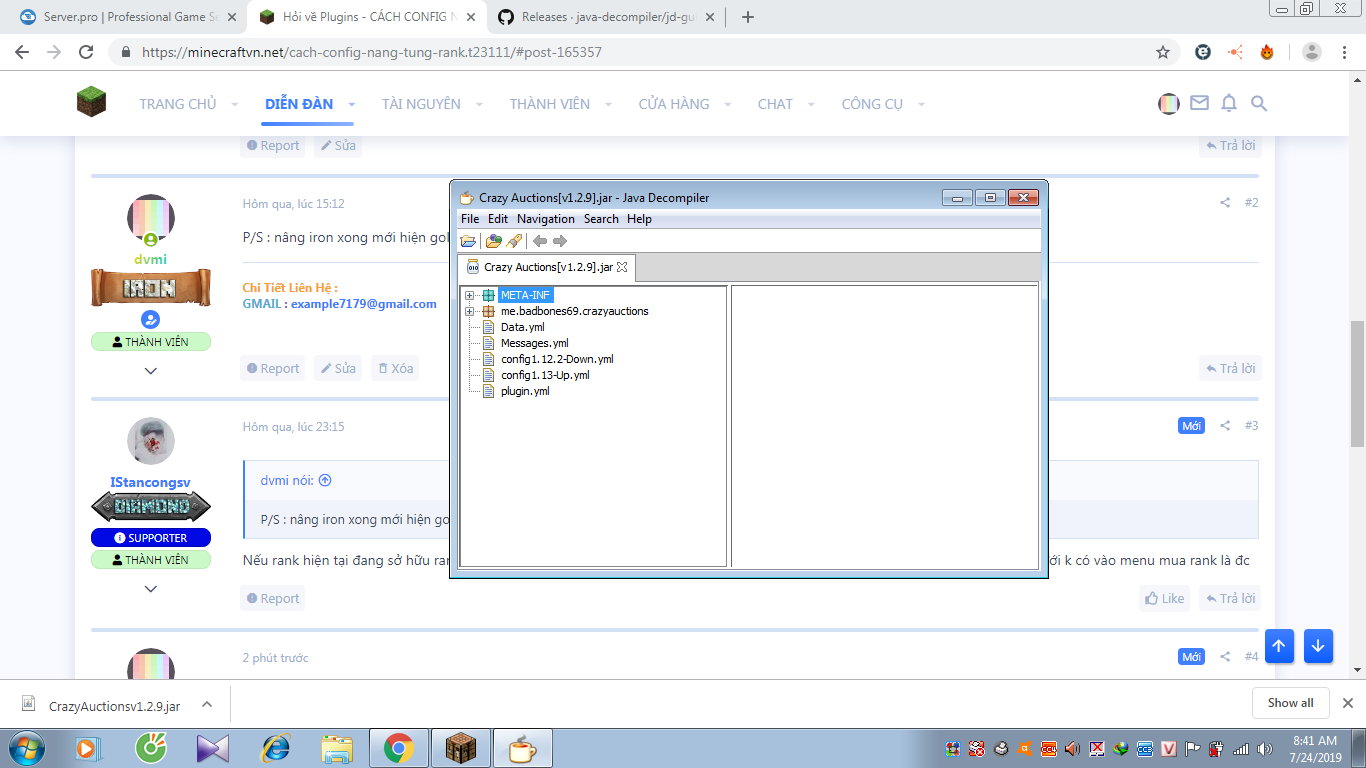
Task: Open Chrome's three-dot menu
Action: click(1344, 52)
